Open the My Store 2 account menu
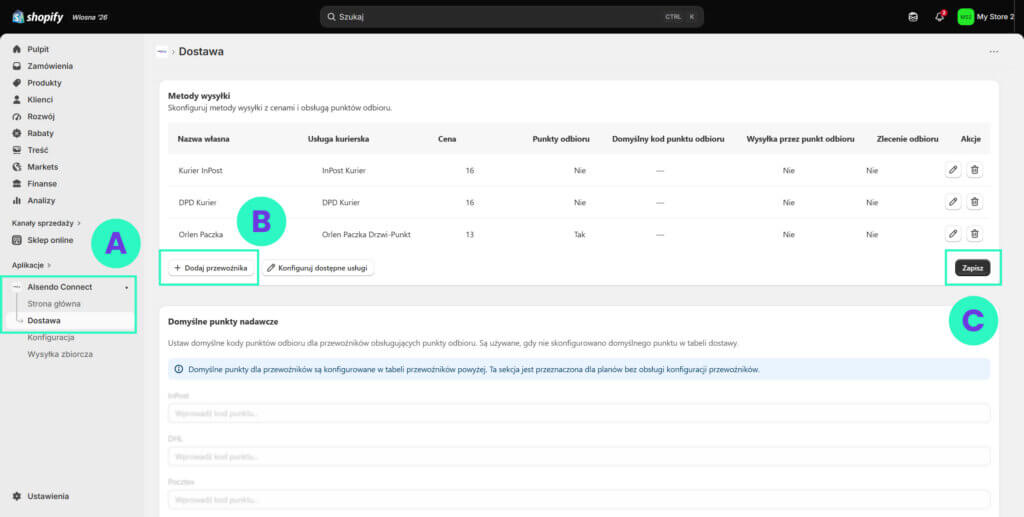The height and width of the screenshot is (517, 1024). tap(986, 17)
